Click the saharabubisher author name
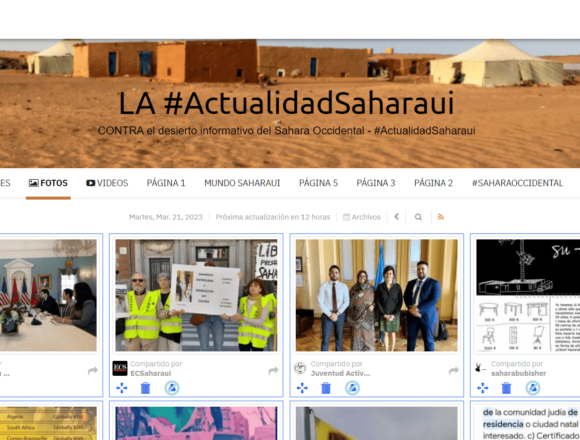This screenshot has height=440, width=580. (x=518, y=373)
